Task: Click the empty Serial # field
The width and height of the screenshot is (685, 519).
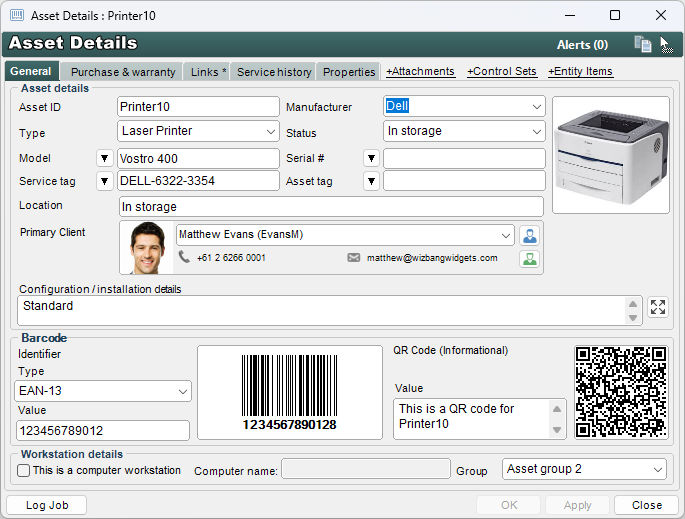Action: (x=464, y=159)
